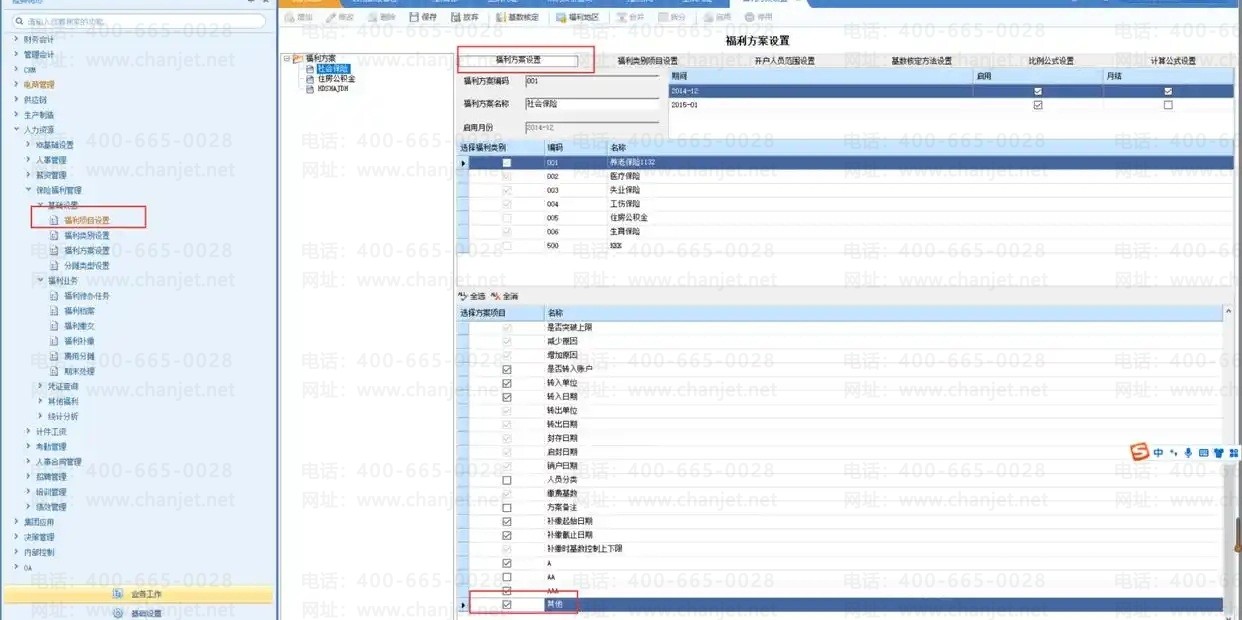The width and height of the screenshot is (1242, 620).
Task: Click the Sogou input method S icon
Action: click(1139, 453)
